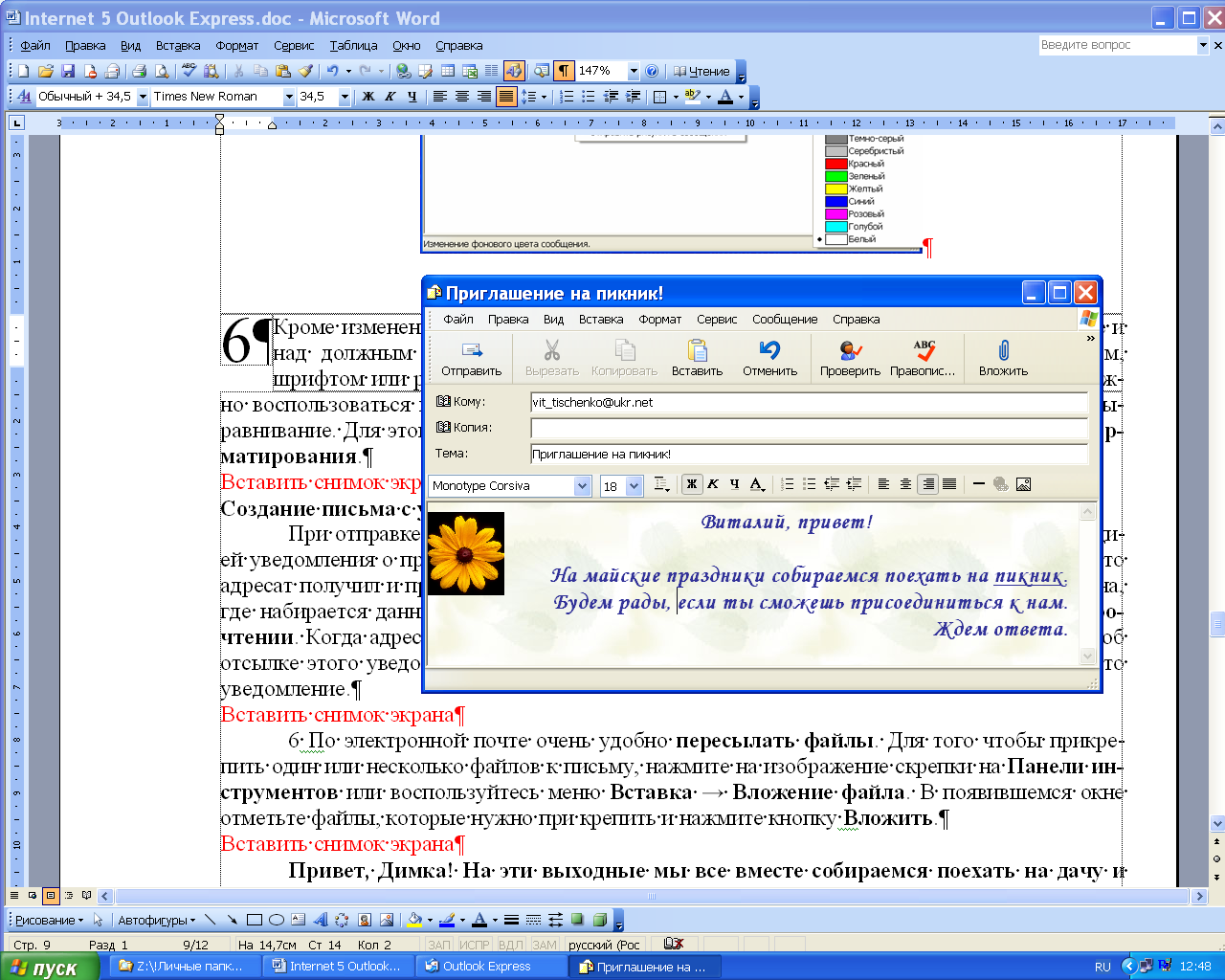Toggle Underline Ч in Word formatting toolbar
Screen dimensions: 1225x980
click(x=412, y=97)
